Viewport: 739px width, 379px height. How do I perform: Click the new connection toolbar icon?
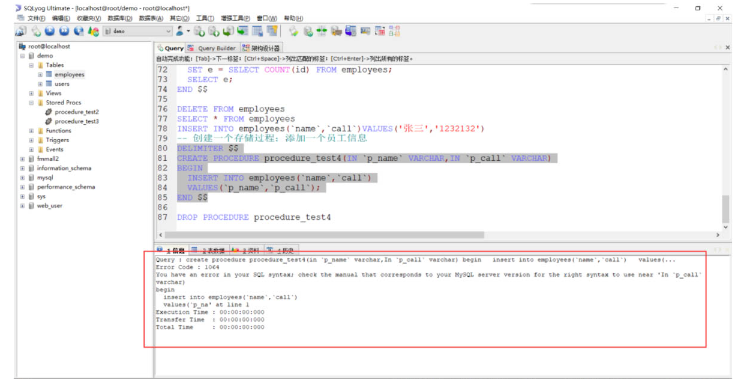(21, 32)
